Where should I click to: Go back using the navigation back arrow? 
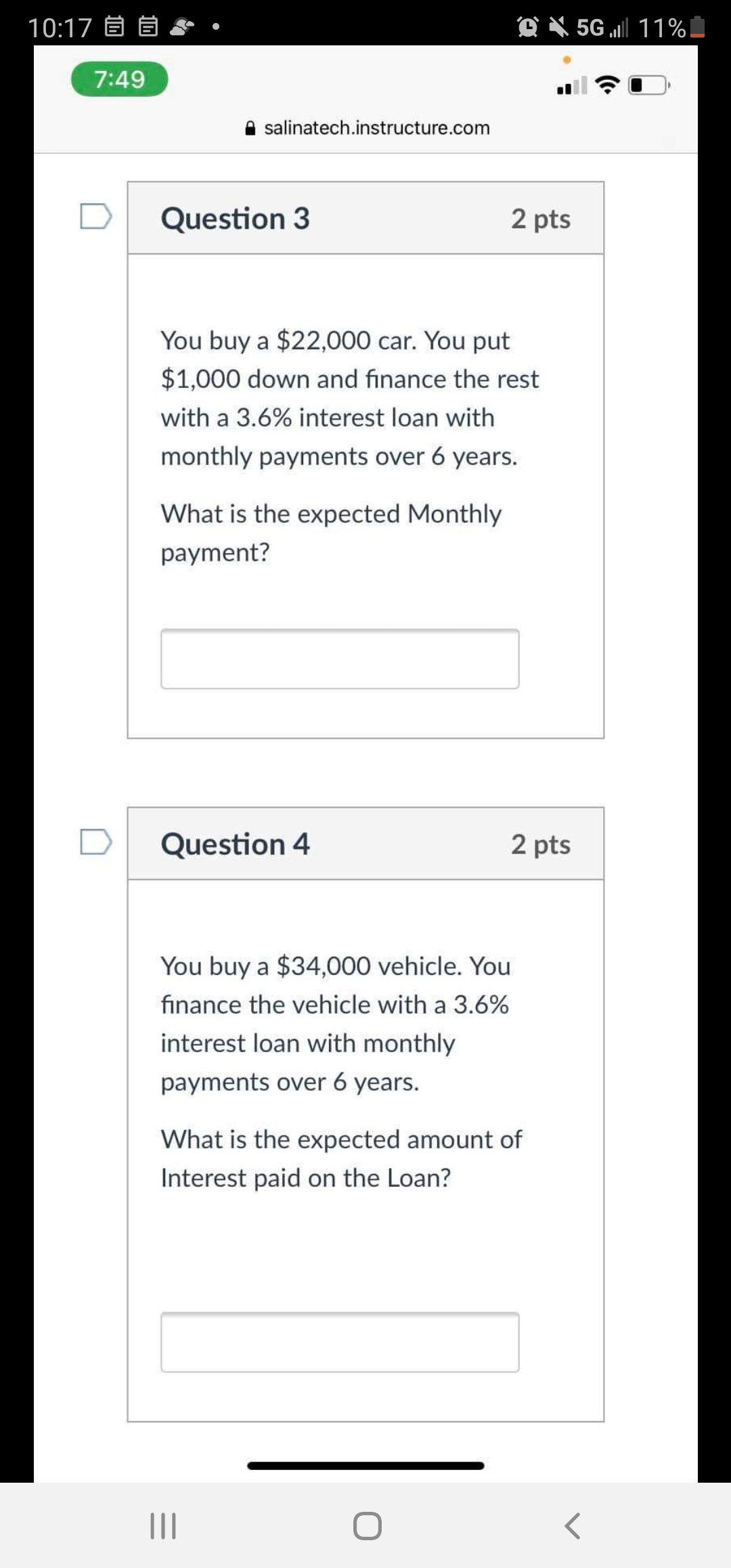572,1526
